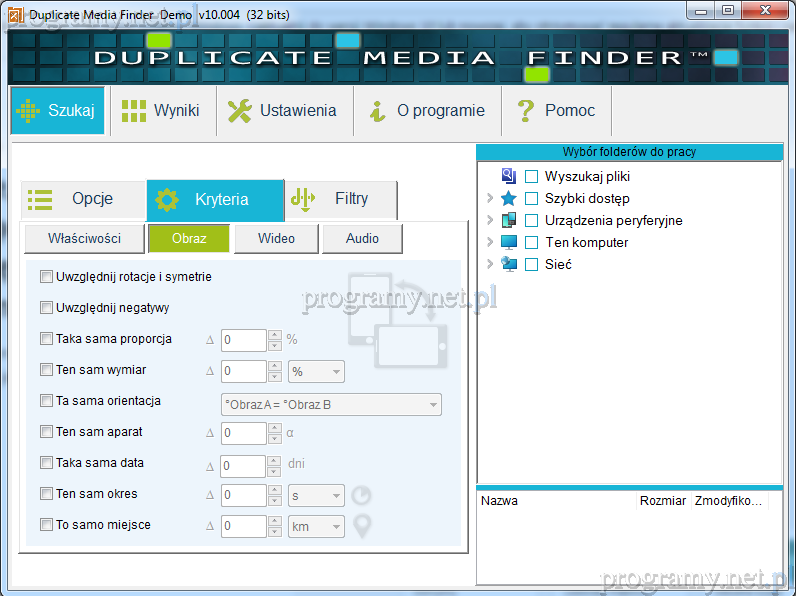The image size is (796, 596).
Task: Click the Wideo button
Action: [x=276, y=238]
